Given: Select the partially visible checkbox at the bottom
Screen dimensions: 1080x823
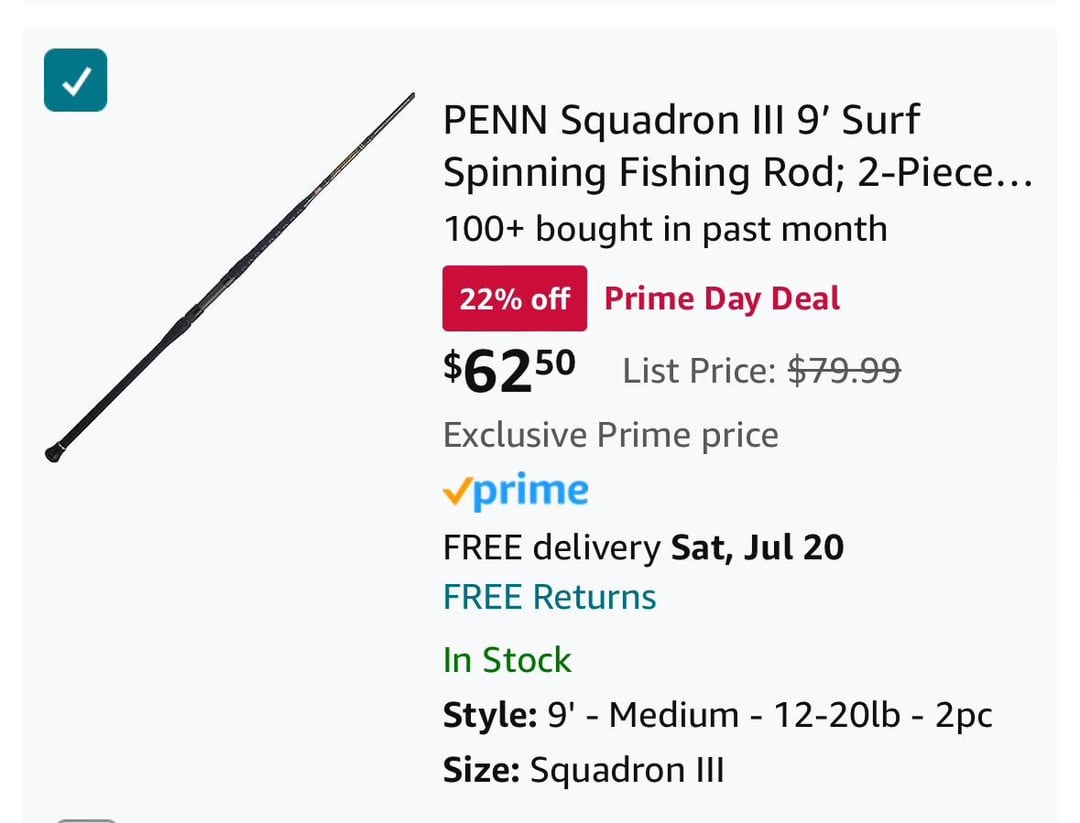Looking at the screenshot, I should pyautogui.click(x=87, y=819).
